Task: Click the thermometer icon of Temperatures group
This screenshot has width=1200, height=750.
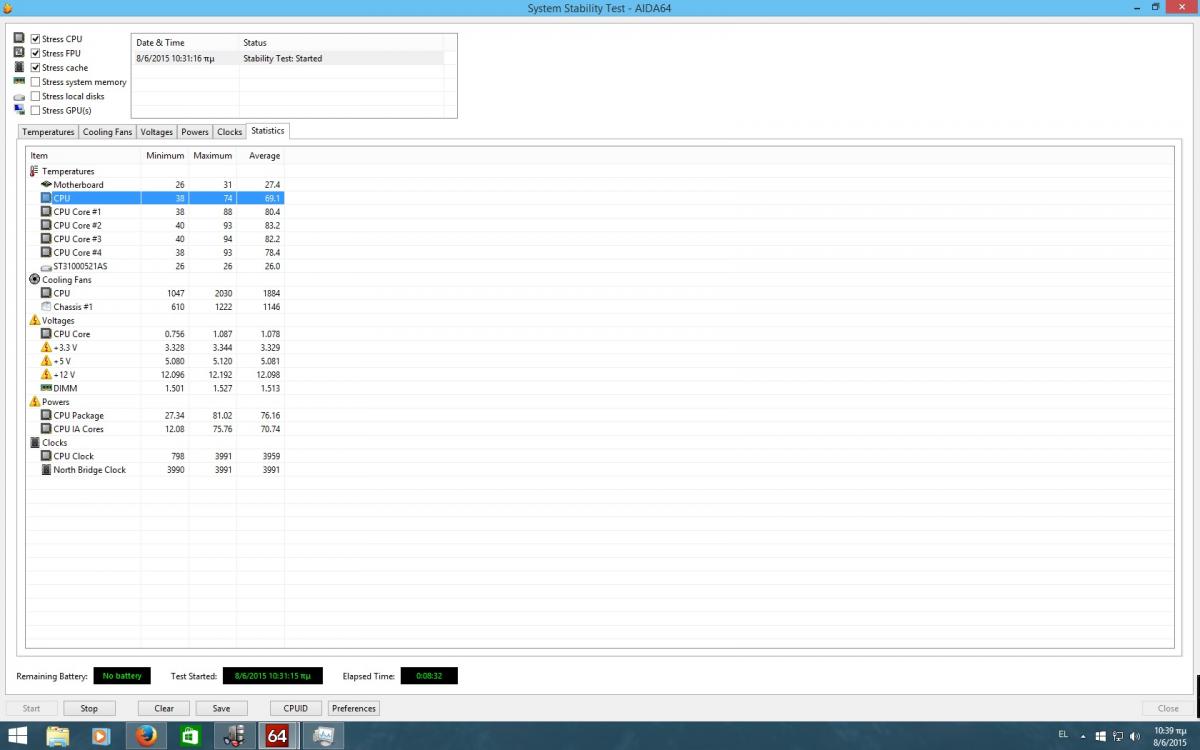Action: 34,171
